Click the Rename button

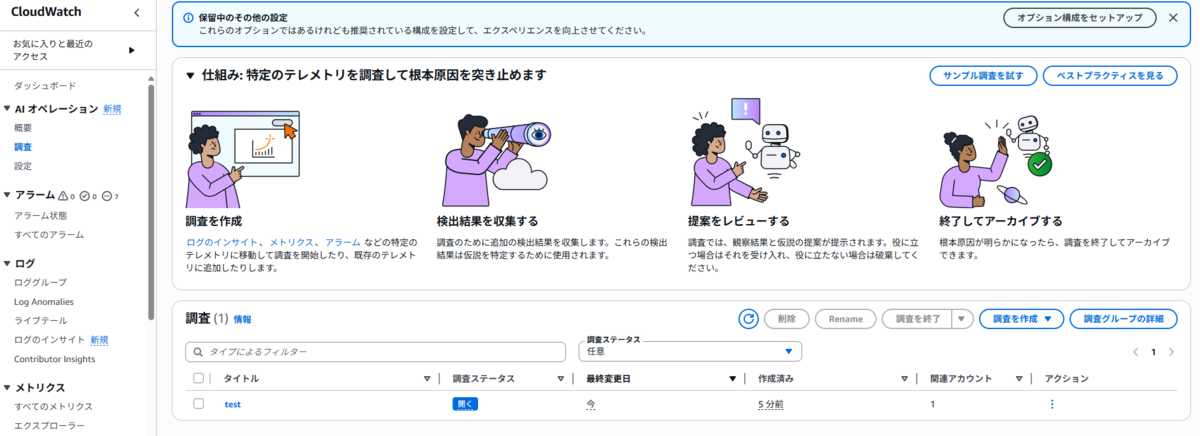[x=845, y=319]
